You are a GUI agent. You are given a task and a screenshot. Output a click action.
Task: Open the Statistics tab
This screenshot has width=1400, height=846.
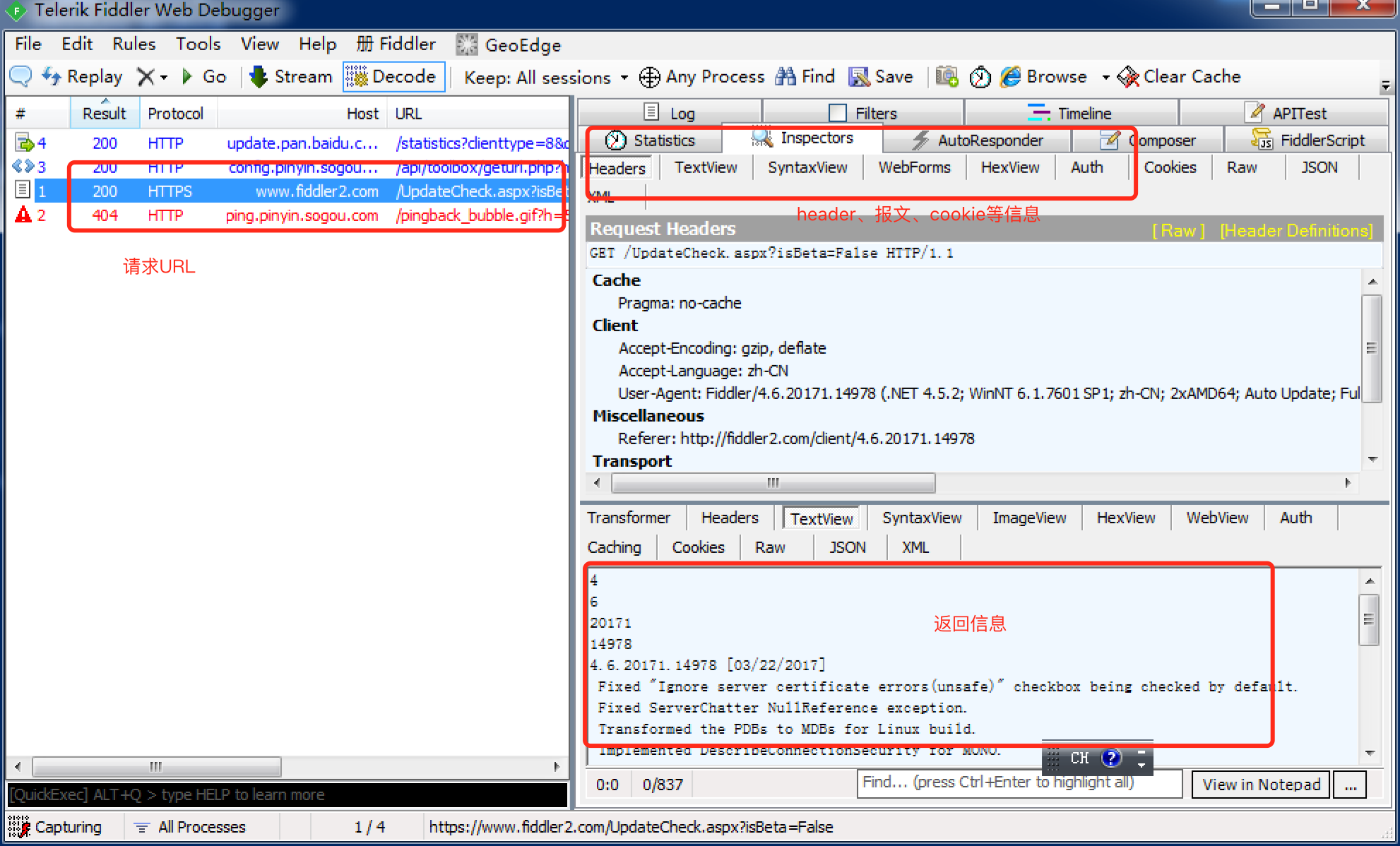coord(651,141)
